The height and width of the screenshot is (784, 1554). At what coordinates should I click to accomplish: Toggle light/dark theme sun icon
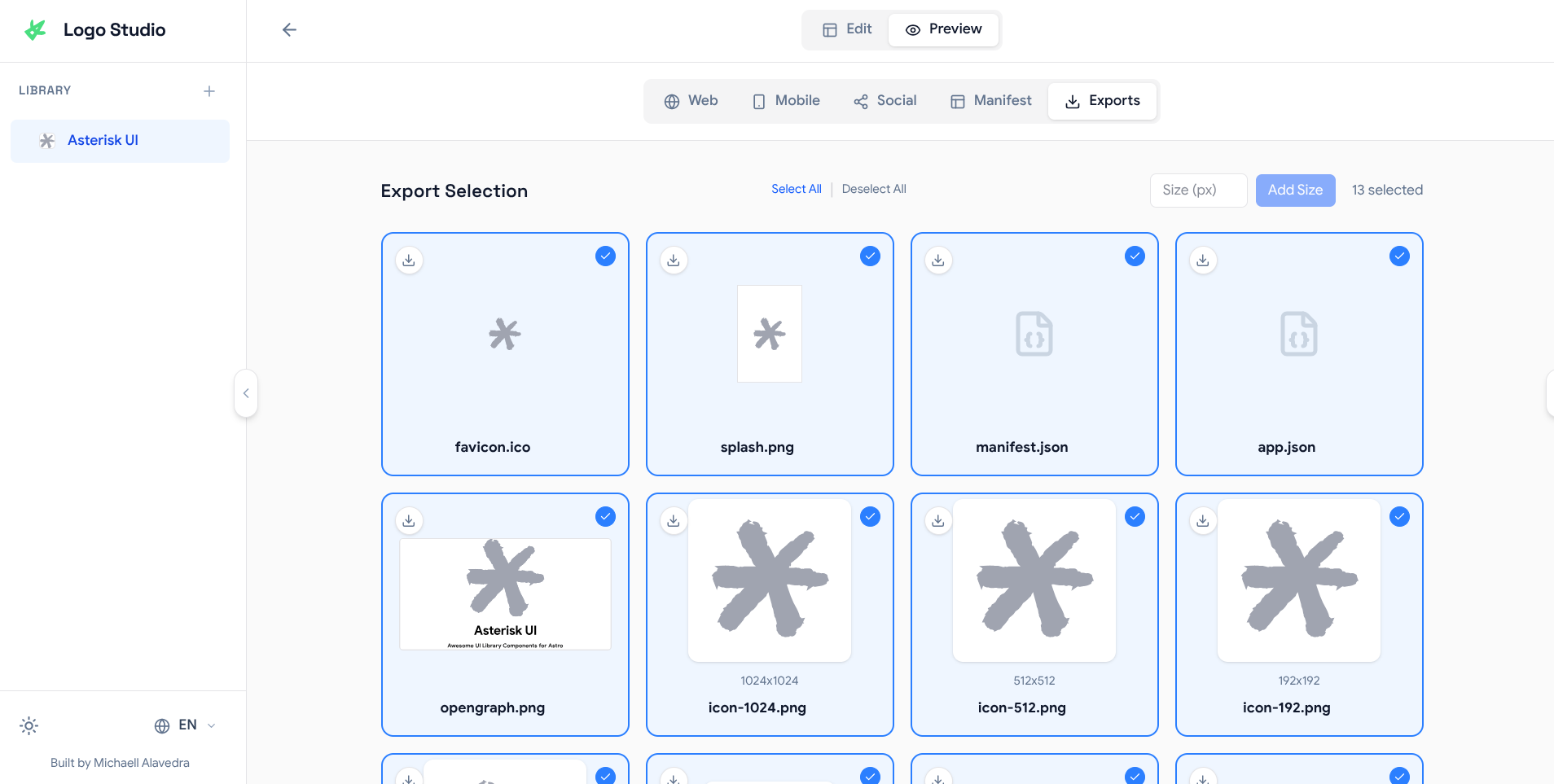(x=29, y=725)
